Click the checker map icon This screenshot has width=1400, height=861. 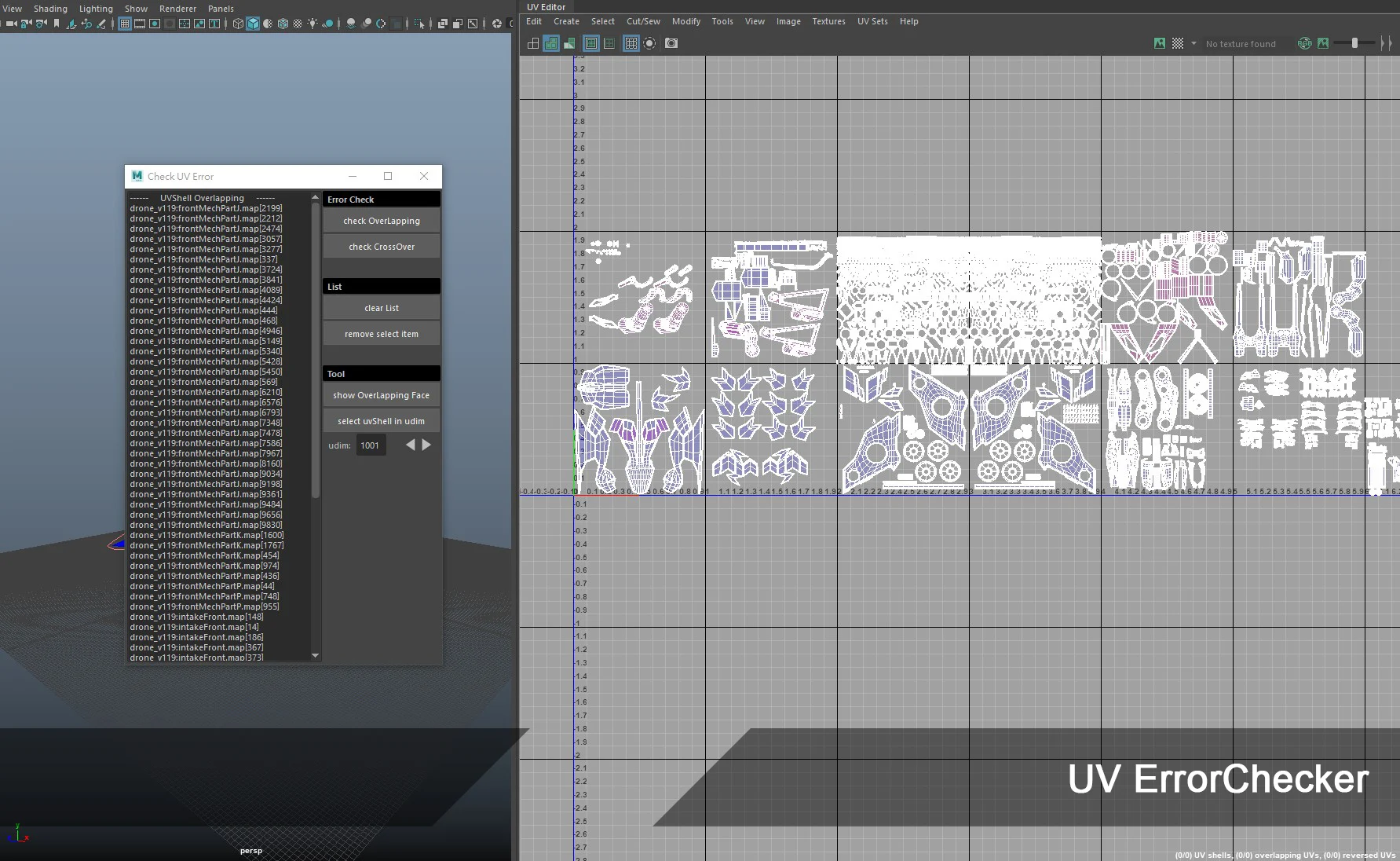(1178, 43)
